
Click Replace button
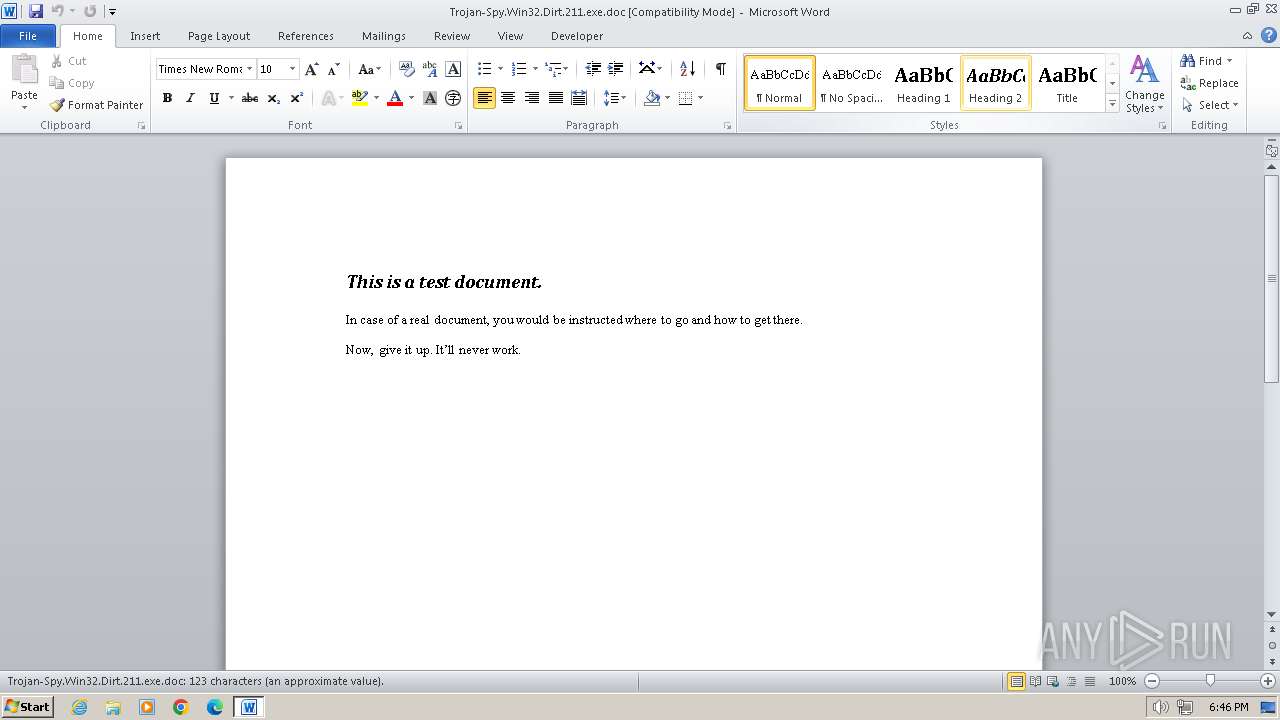[1209, 83]
